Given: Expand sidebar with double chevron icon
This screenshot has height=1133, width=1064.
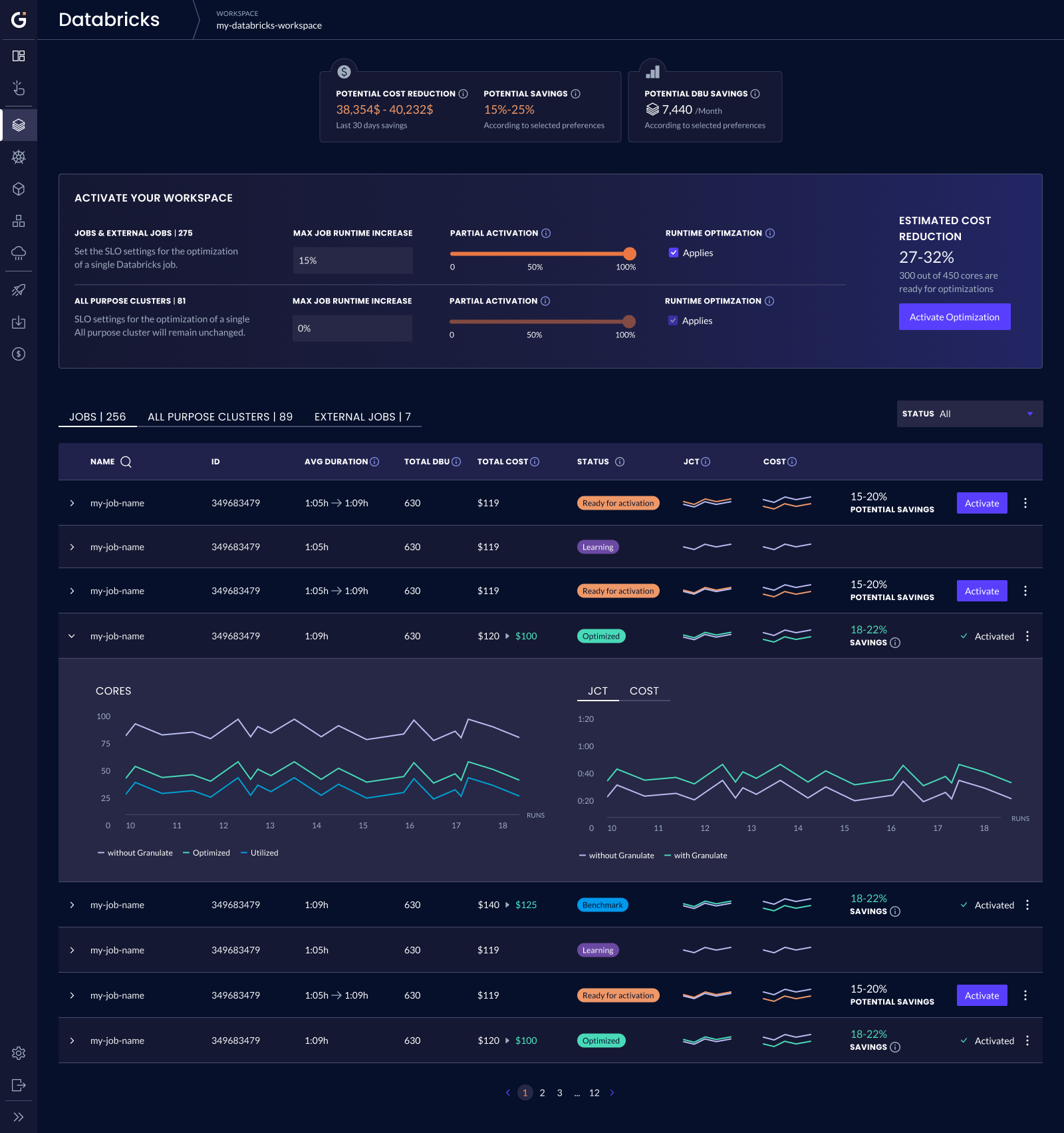Looking at the screenshot, I should 19,1117.
